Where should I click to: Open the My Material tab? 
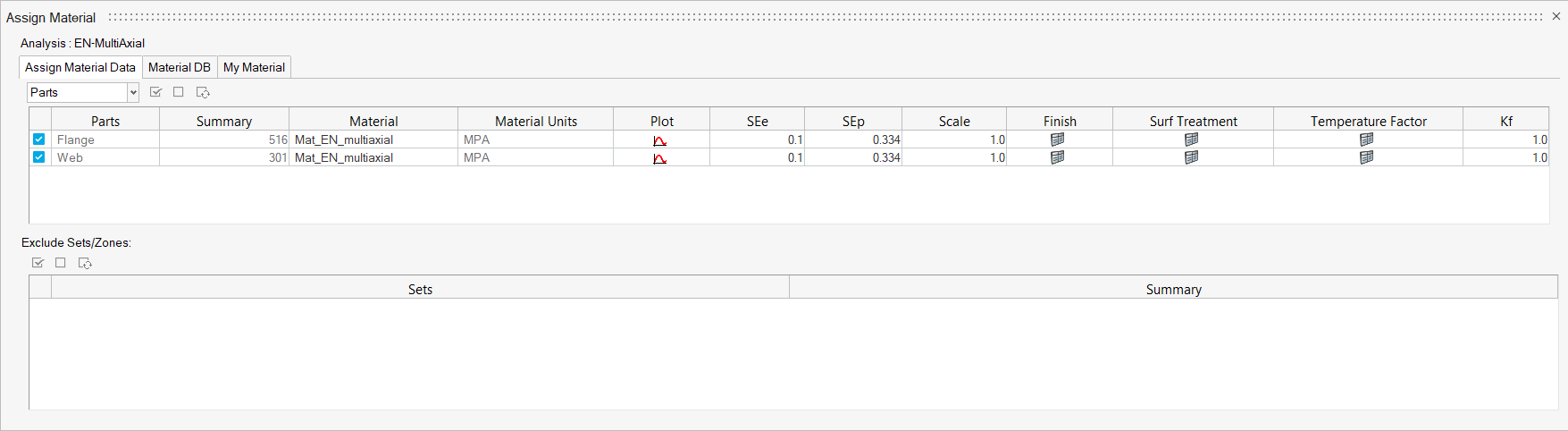254,67
